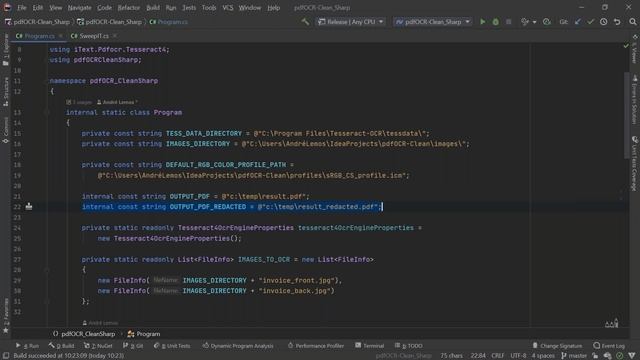640x360 pixels.
Task: Open the File menu
Action: (x=22, y=7)
